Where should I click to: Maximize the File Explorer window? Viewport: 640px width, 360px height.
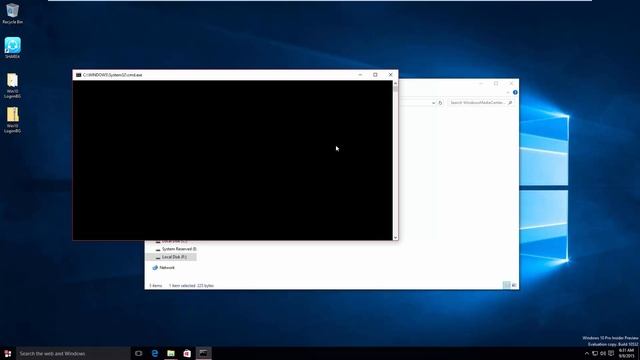pos(496,84)
